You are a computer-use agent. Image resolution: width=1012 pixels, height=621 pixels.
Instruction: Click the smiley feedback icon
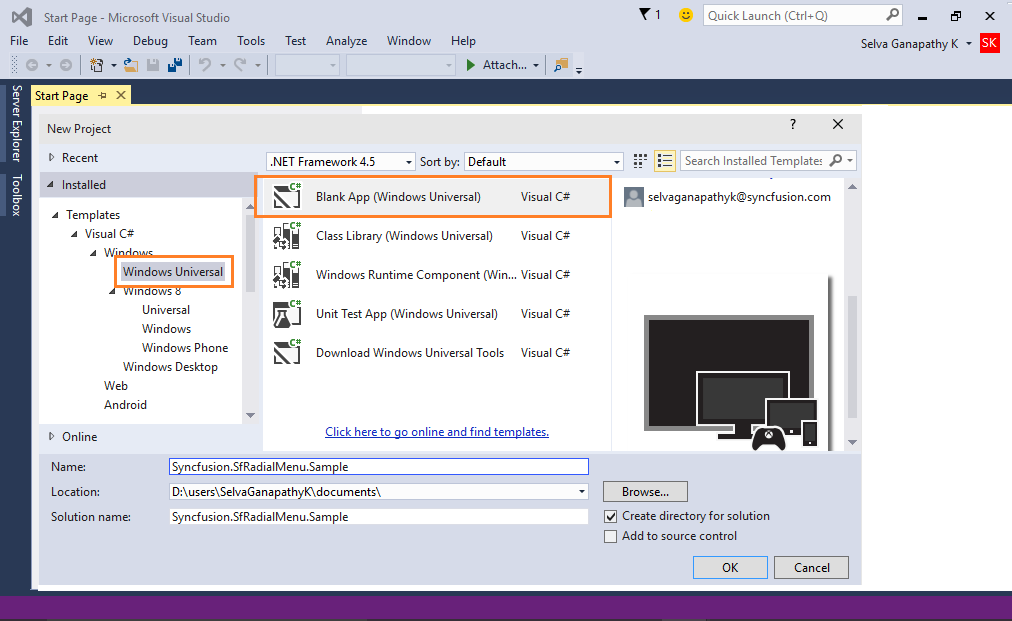pyautogui.click(x=685, y=15)
